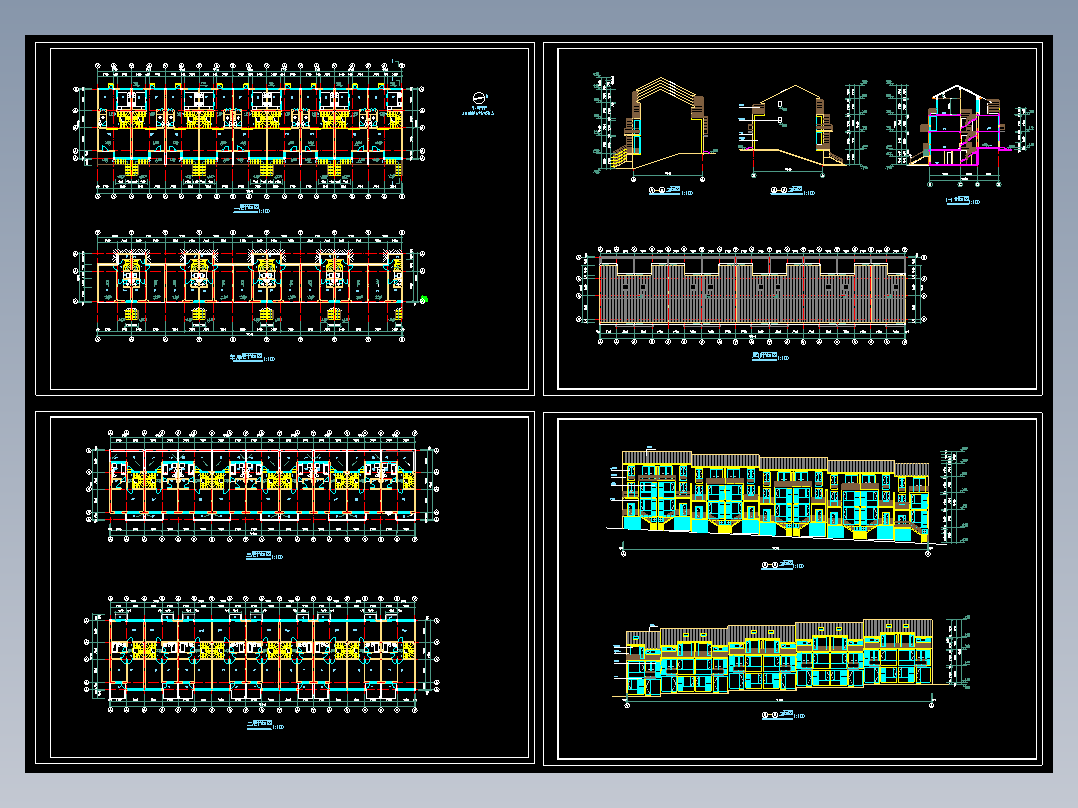Click the title label under the top-left sheet's lower plan
The height and width of the screenshot is (808, 1078).
tap(252, 358)
